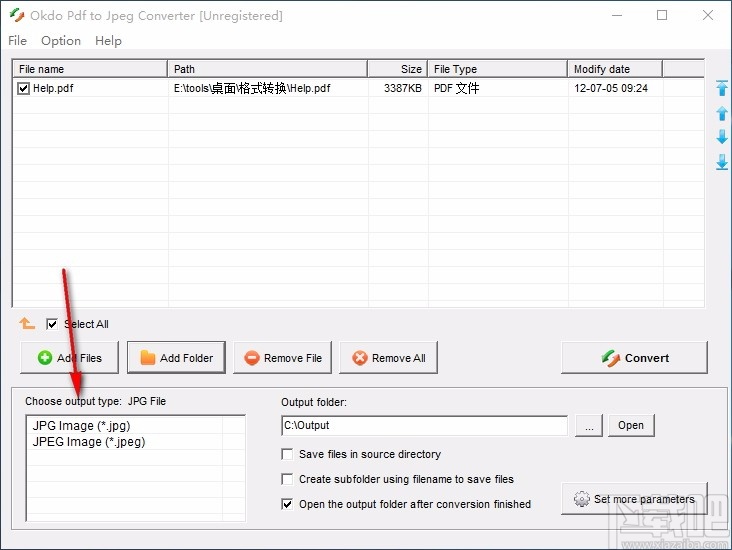Click the Add Files button

(x=70, y=358)
